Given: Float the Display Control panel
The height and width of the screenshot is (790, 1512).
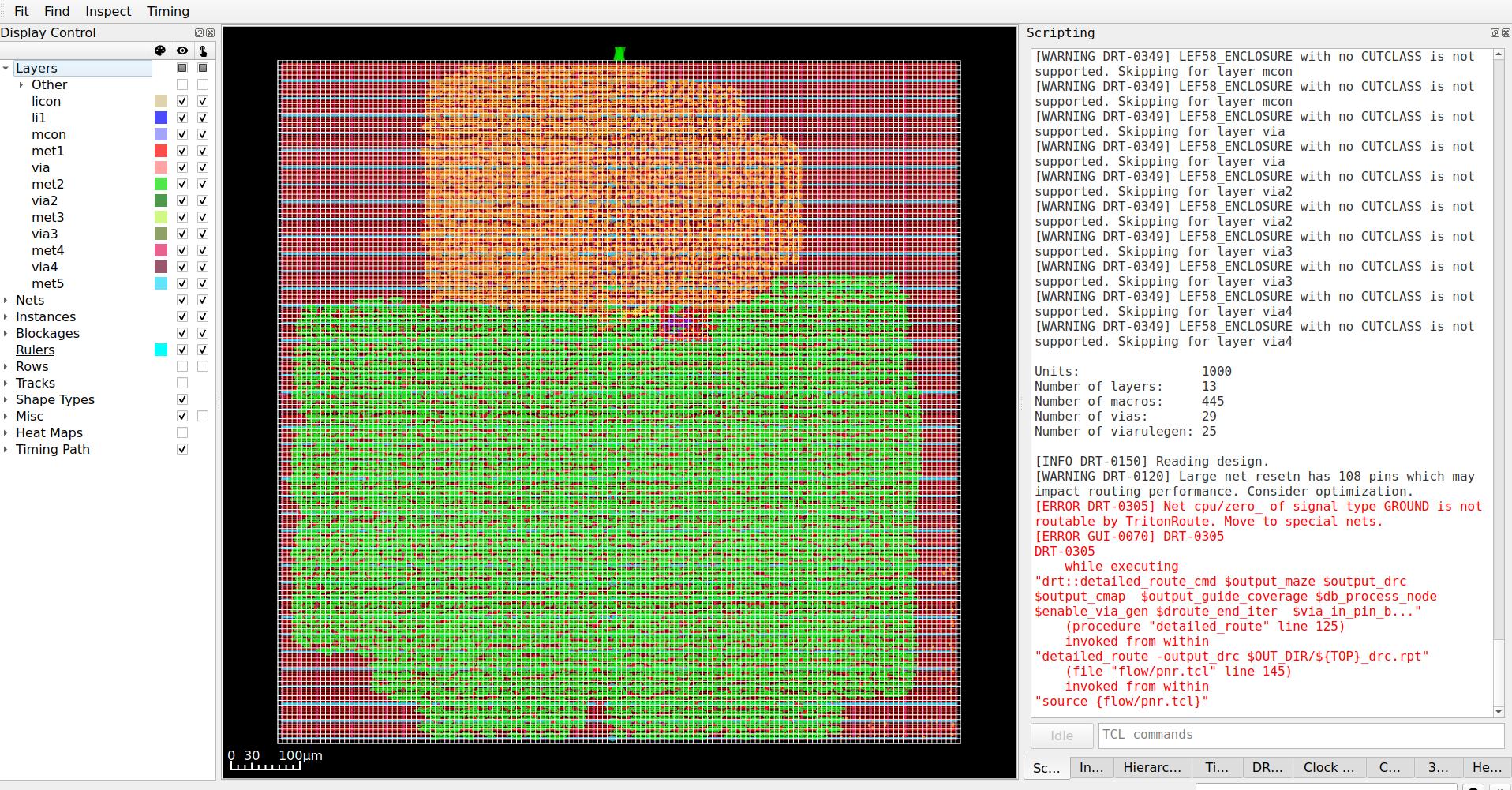Looking at the screenshot, I should (199, 32).
